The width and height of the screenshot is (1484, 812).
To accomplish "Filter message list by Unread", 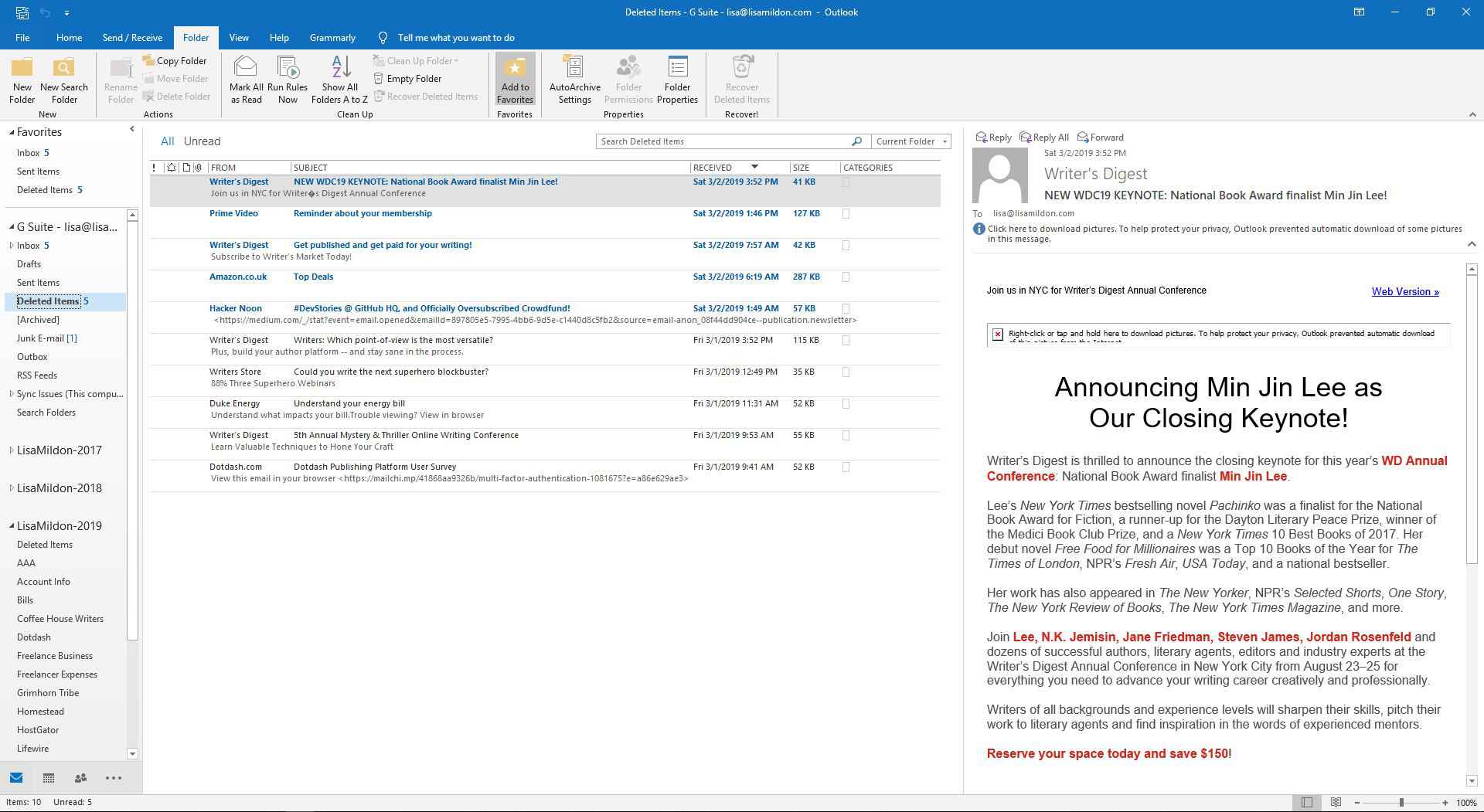I will (x=202, y=141).
